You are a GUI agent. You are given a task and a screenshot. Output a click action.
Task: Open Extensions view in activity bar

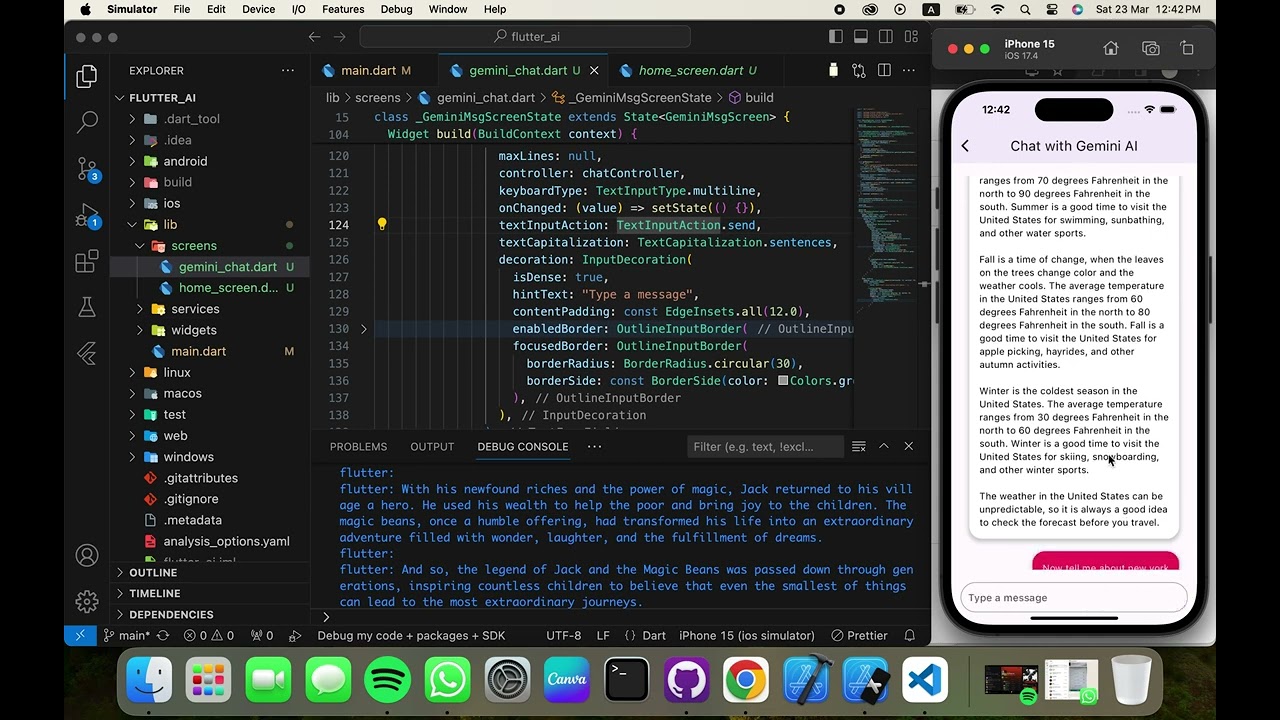[x=87, y=261]
